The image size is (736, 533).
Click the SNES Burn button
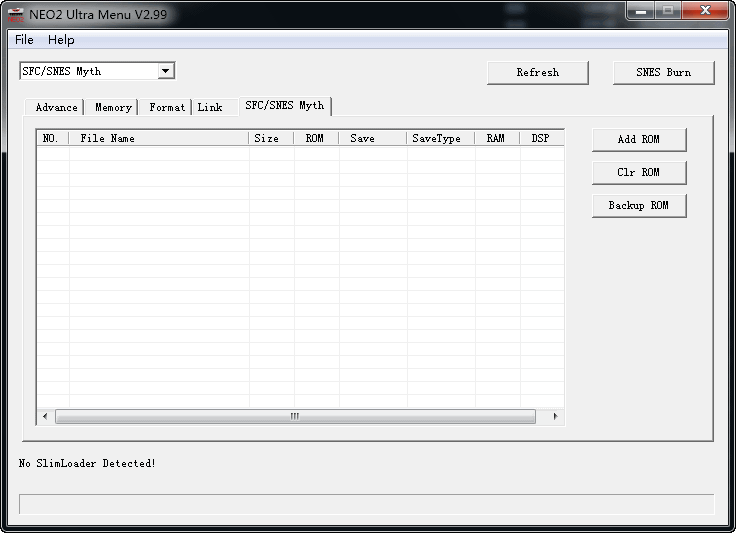tap(663, 72)
